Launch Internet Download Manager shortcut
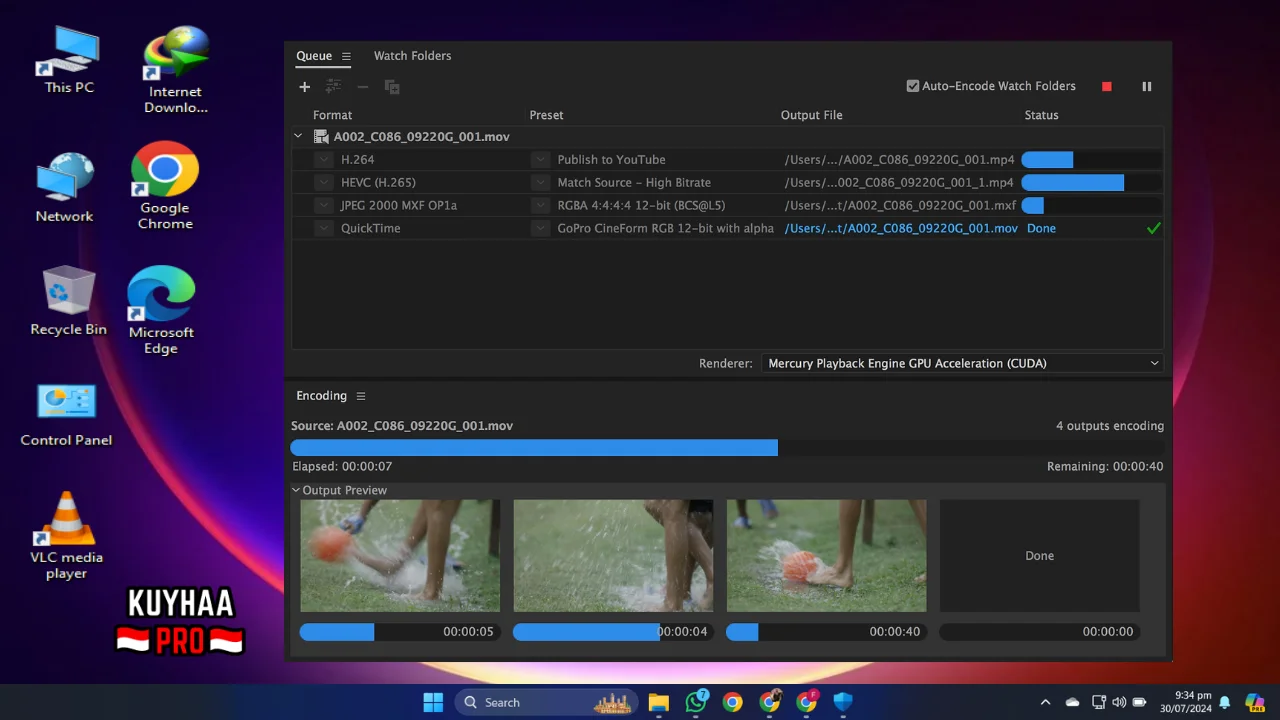This screenshot has width=1280, height=720. [x=176, y=70]
